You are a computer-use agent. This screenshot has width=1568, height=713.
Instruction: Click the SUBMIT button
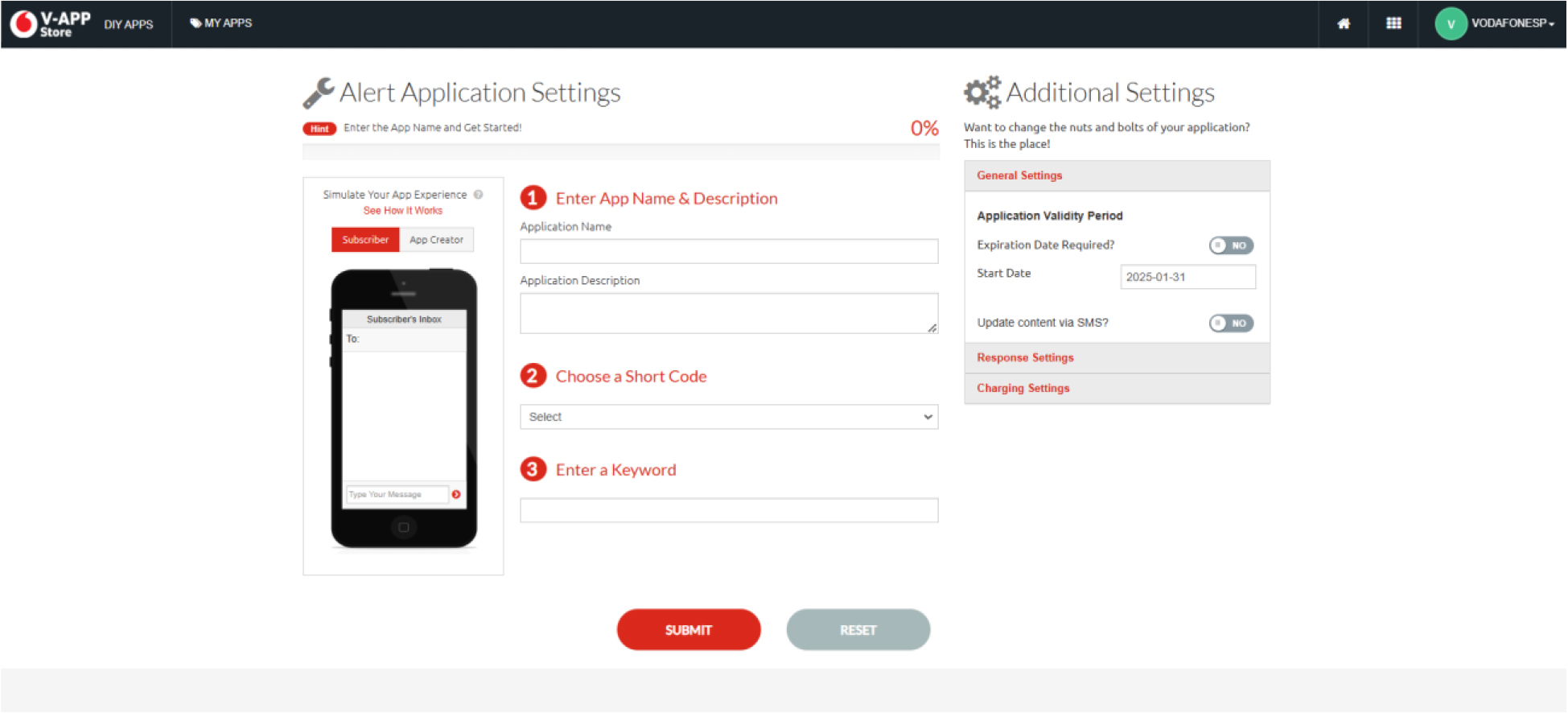point(689,630)
